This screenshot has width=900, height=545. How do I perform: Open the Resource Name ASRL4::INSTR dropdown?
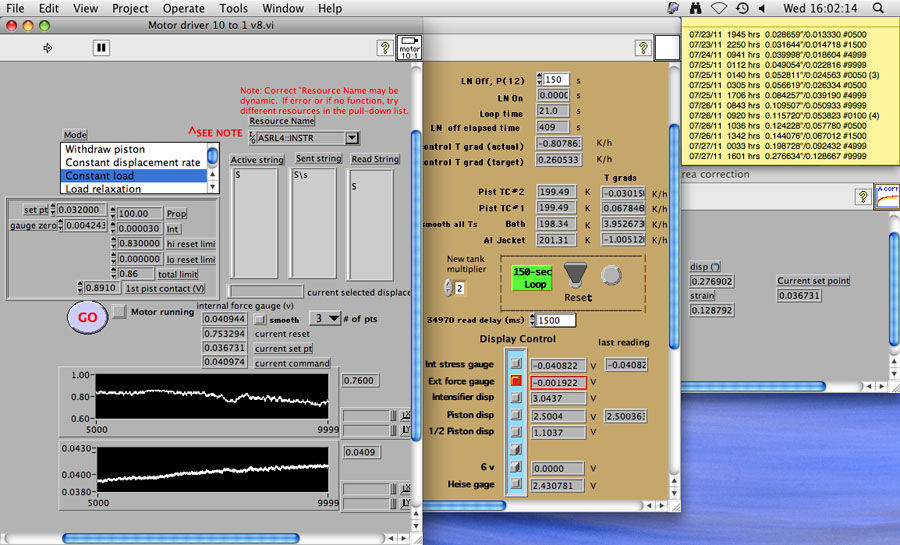(350, 138)
